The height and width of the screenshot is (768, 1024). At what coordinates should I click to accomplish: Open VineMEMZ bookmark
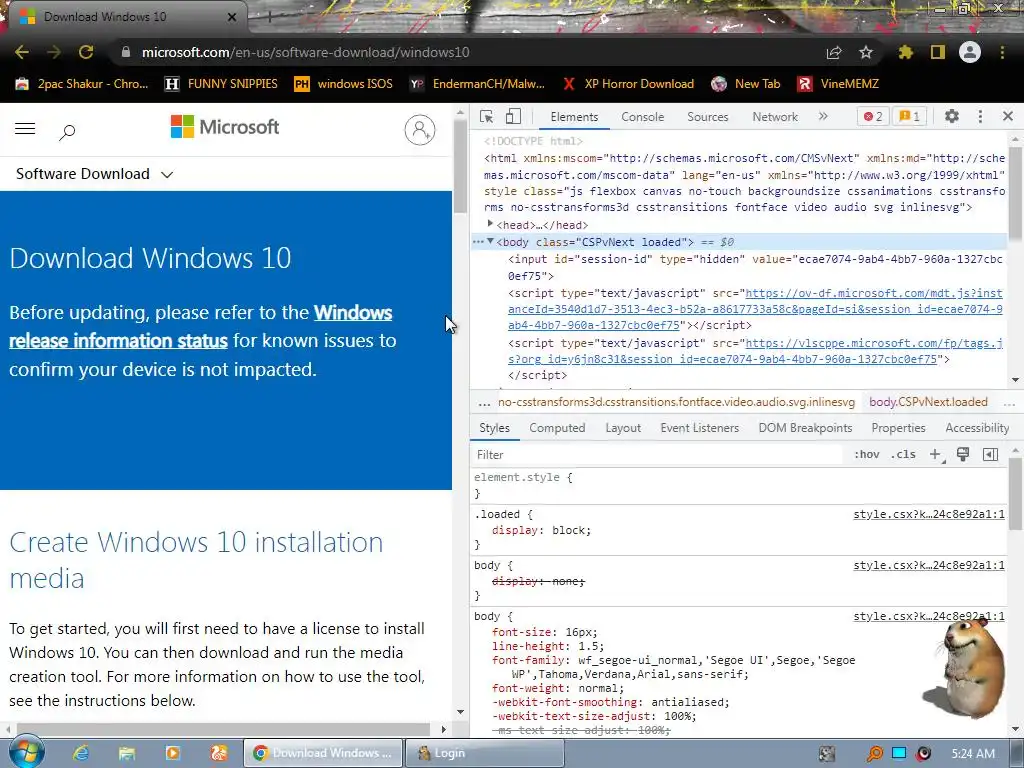tap(838, 84)
